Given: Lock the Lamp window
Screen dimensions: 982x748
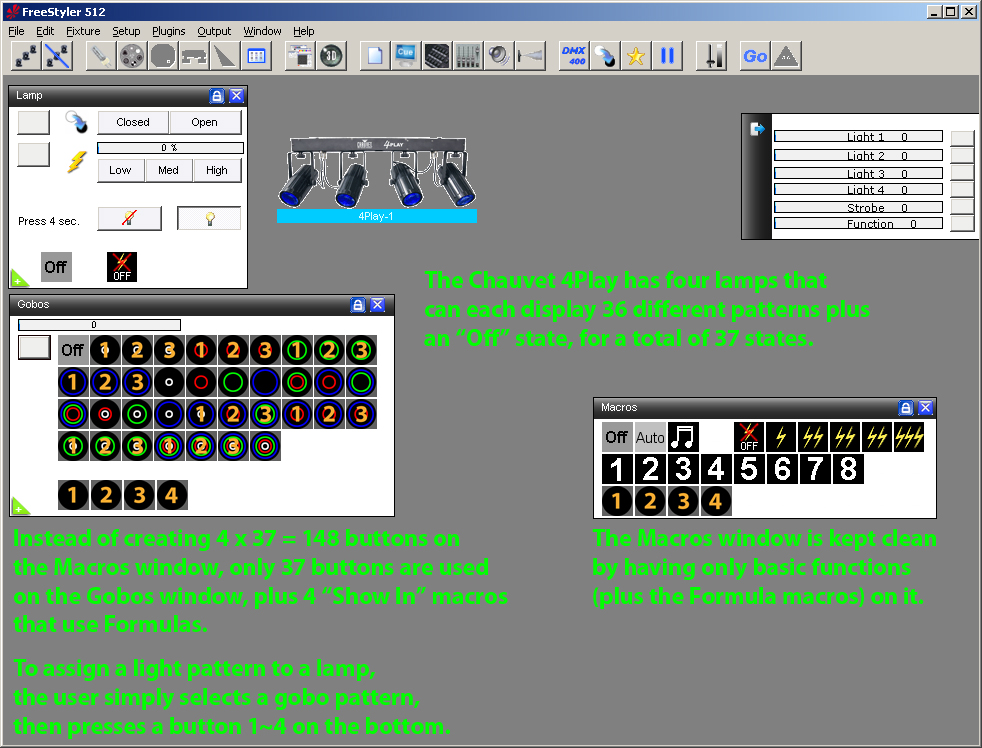Looking at the screenshot, I should (x=217, y=95).
